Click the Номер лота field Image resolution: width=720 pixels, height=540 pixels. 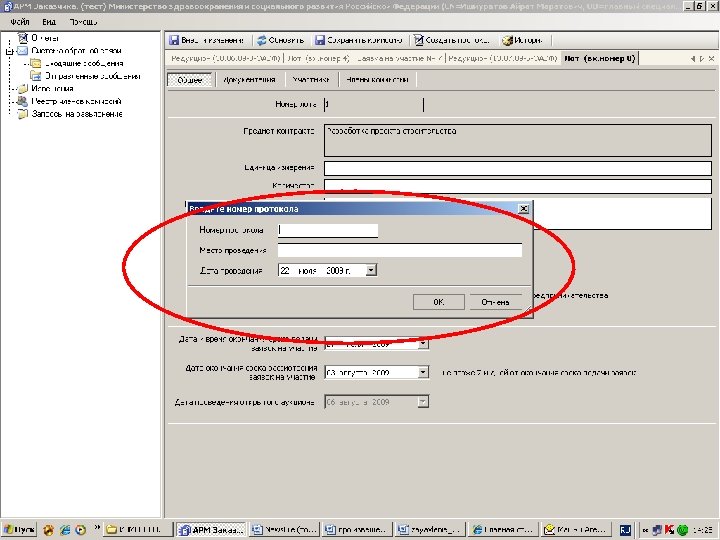click(373, 105)
